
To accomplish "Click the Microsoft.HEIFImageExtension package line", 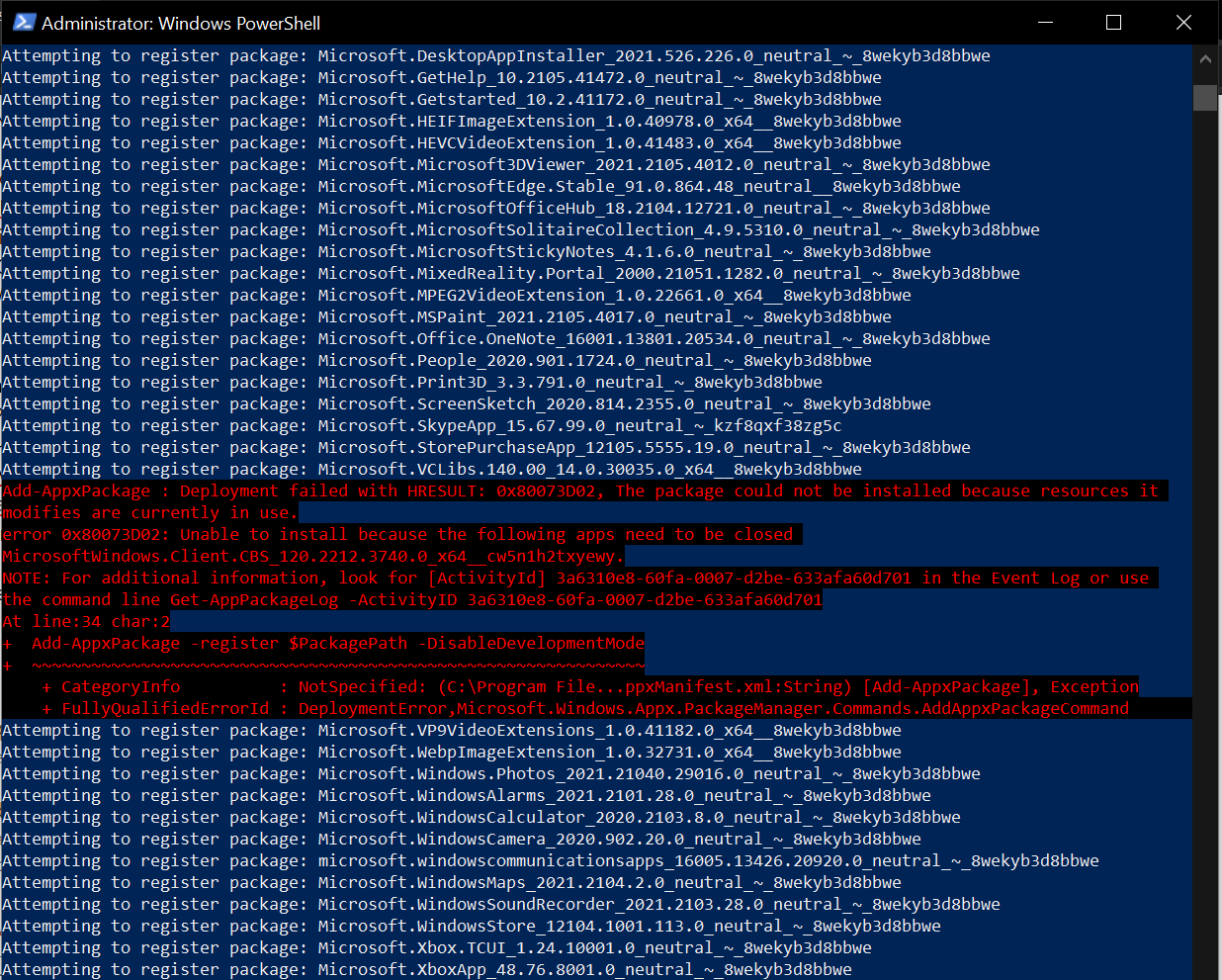I will click(x=452, y=122).
